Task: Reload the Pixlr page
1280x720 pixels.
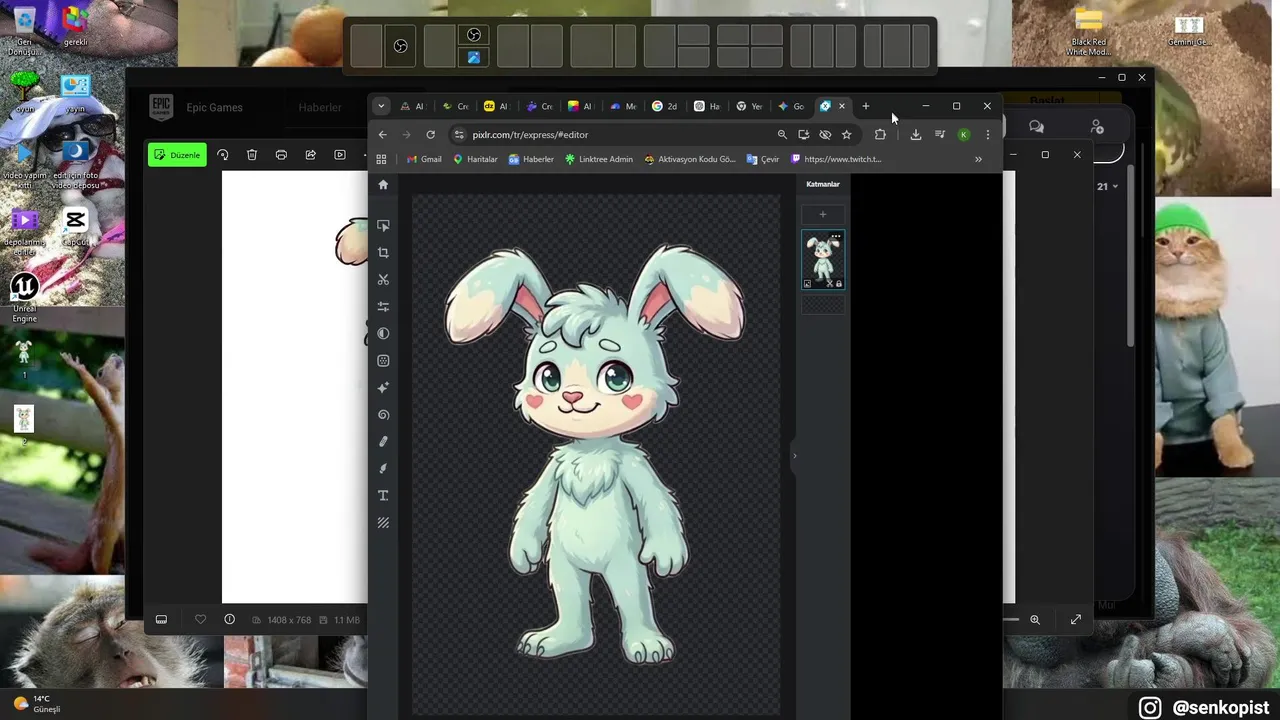Action: 430,135
